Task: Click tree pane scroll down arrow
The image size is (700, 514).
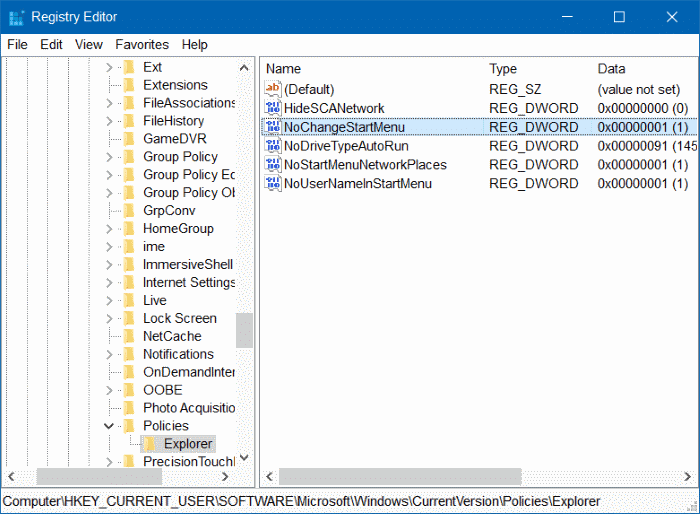Action: 244,457
